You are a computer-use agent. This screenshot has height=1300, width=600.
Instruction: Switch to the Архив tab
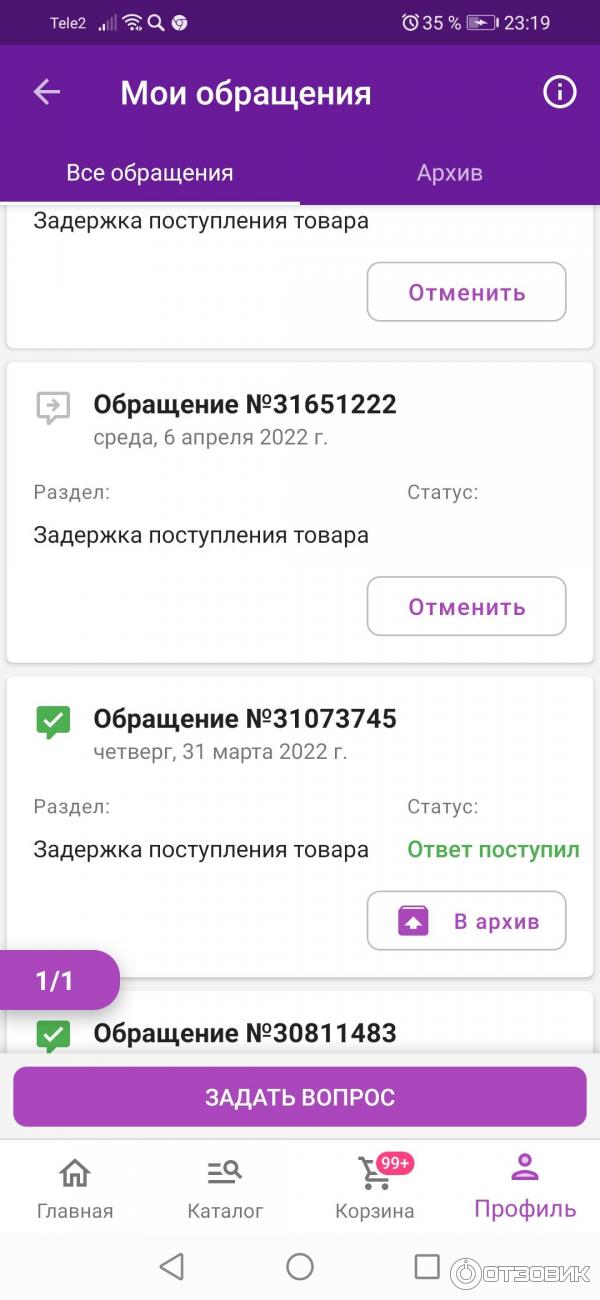click(449, 173)
